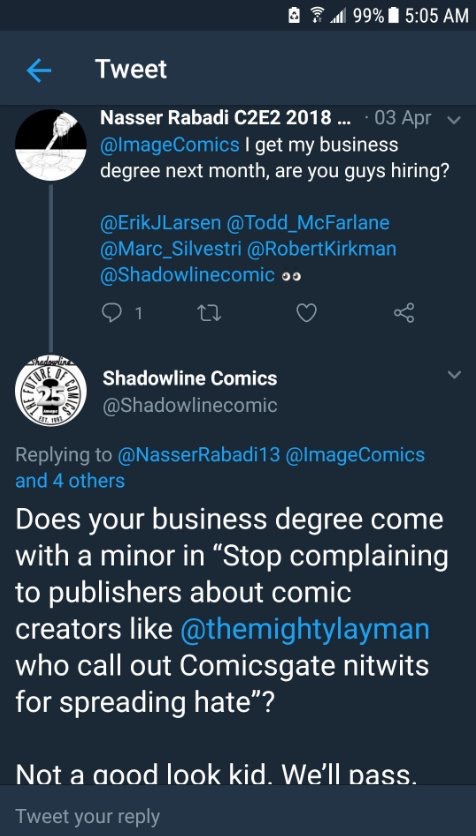Viewport: 476px width, 836px height.
Task: Open the @ImageComics mention in Nasser's tweet
Action: click(170, 145)
